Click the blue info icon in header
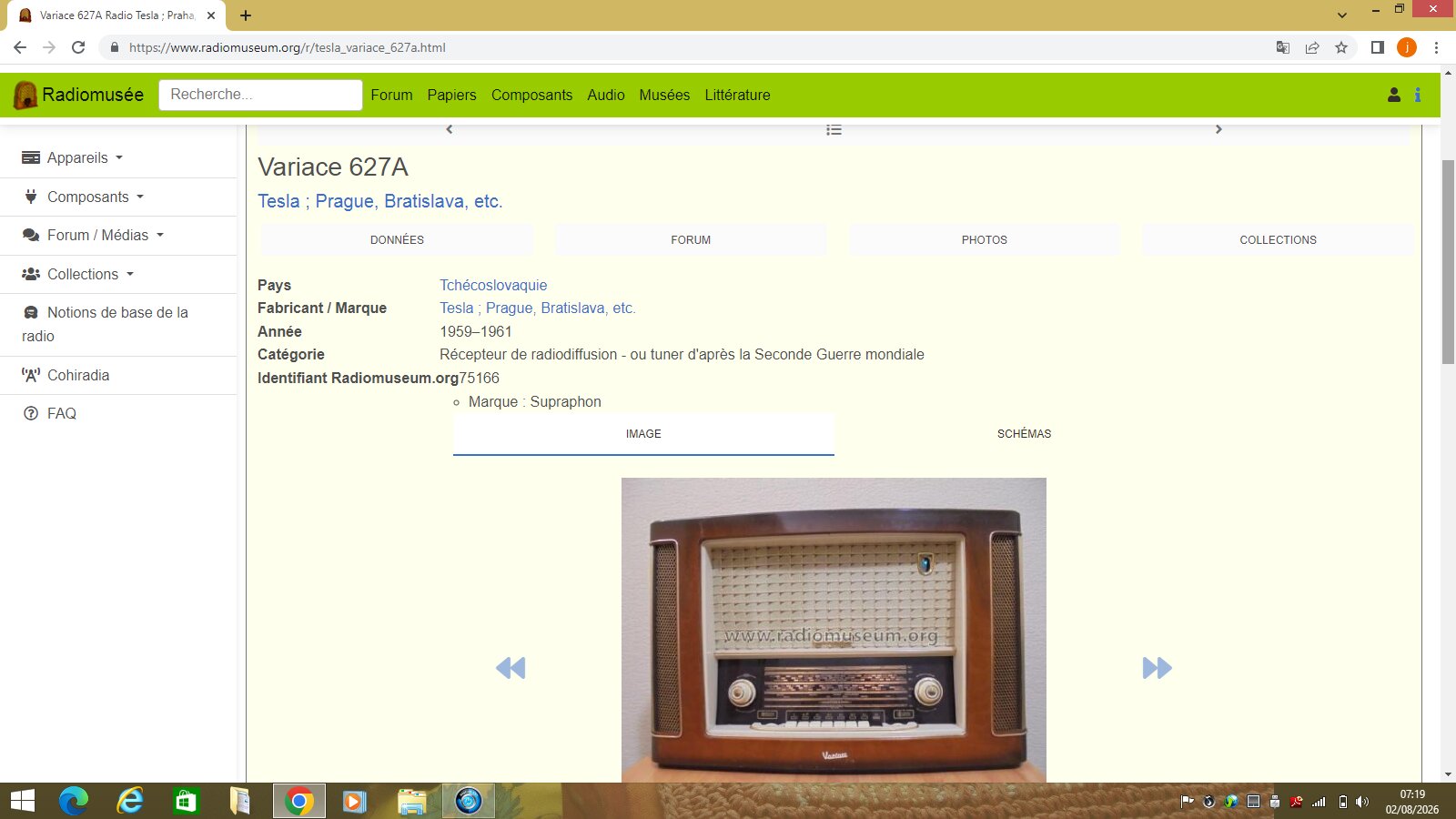Screen dimensions: 1456x819 point(1418,95)
